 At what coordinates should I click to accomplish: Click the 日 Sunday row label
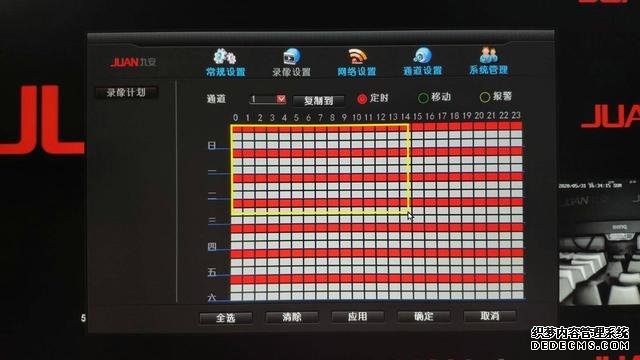(x=211, y=145)
